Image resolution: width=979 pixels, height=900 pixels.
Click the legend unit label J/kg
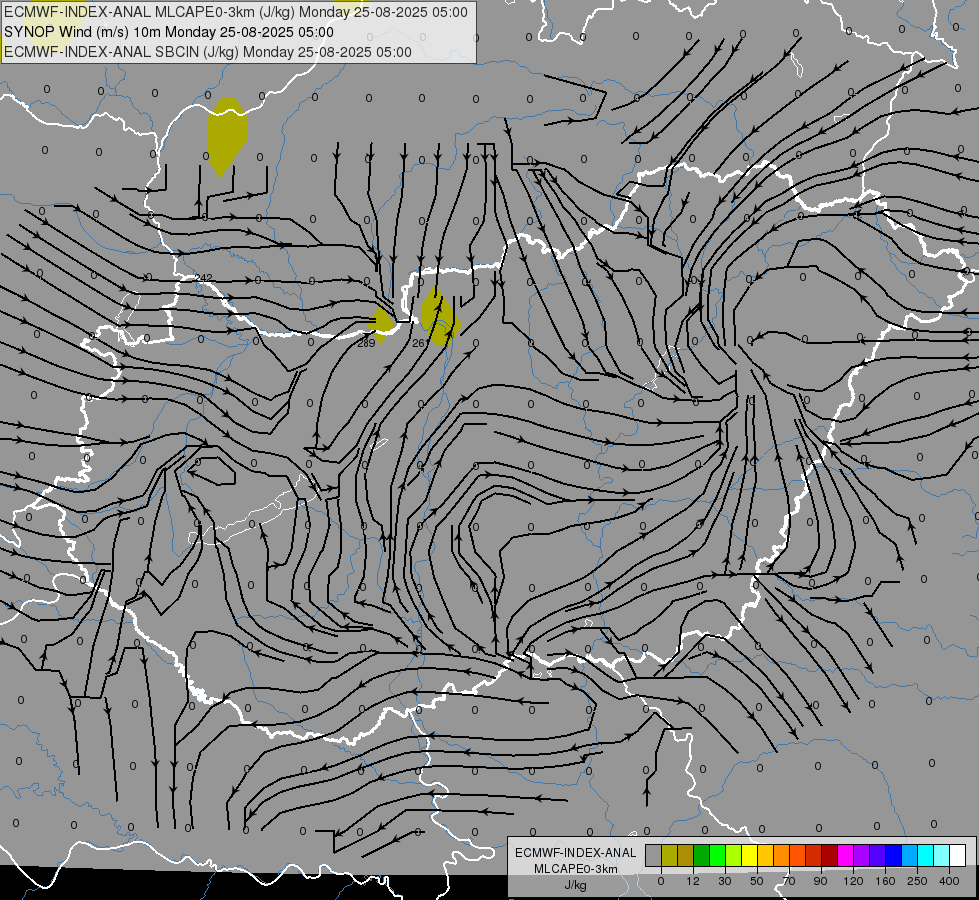click(576, 885)
